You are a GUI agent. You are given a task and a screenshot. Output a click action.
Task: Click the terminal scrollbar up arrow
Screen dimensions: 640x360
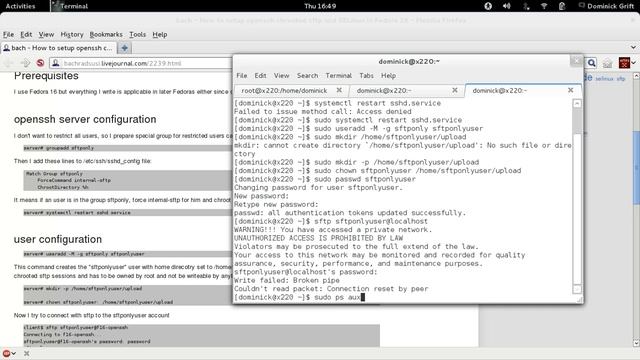pyautogui.click(x=577, y=103)
